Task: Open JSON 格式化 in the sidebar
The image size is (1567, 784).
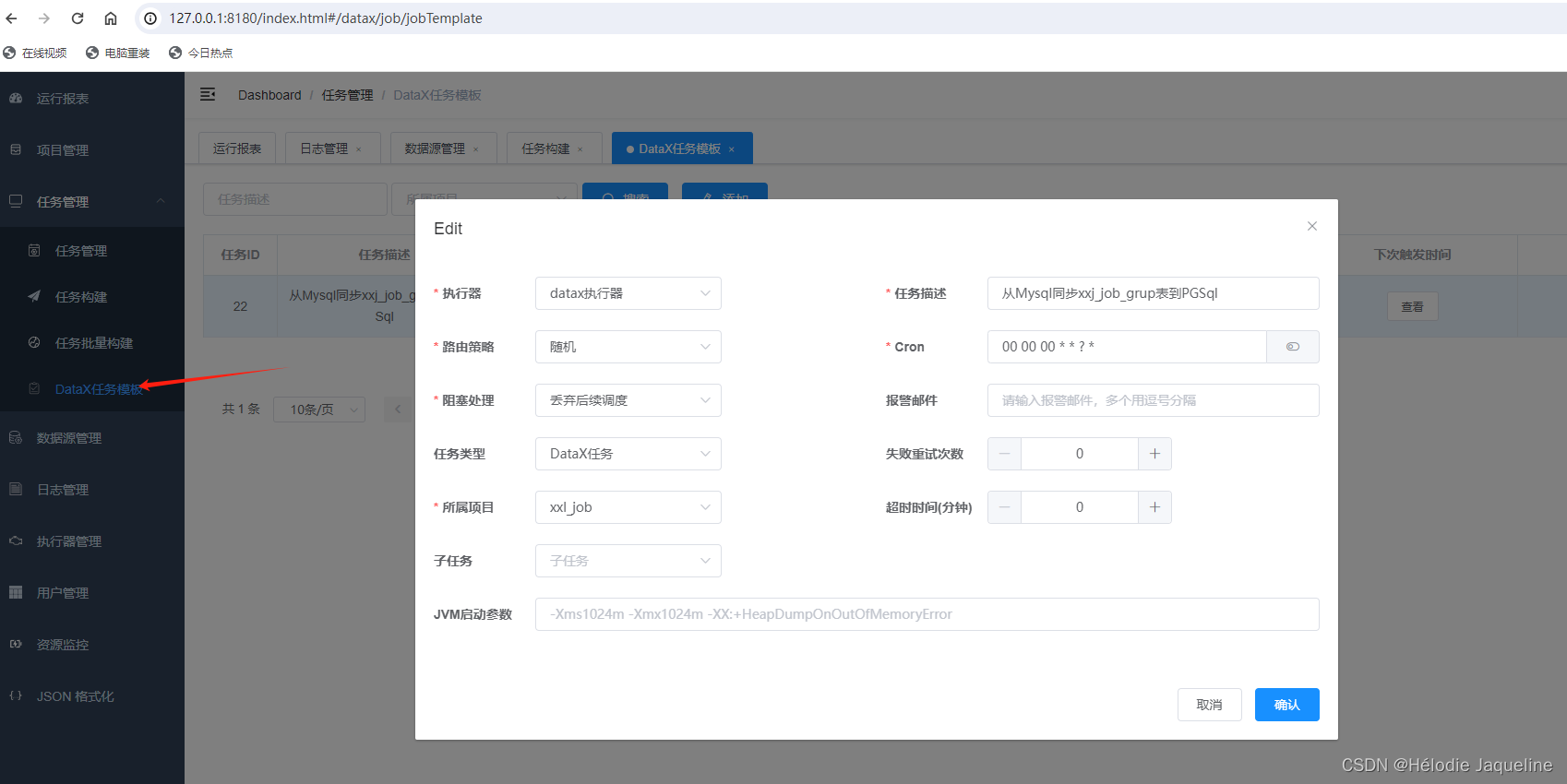Action: pyautogui.click(x=75, y=696)
